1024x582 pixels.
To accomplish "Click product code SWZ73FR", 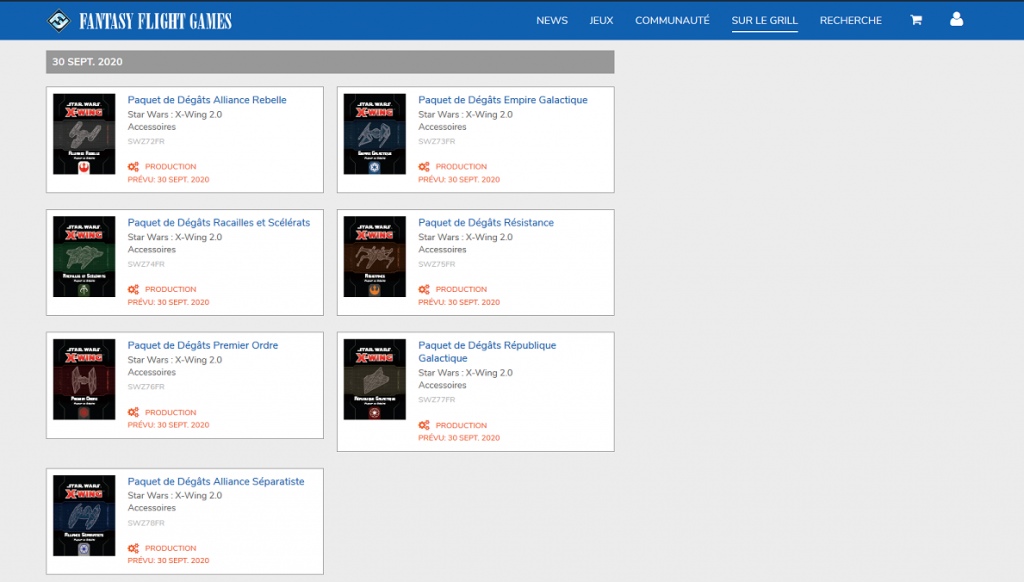I will [436, 141].
